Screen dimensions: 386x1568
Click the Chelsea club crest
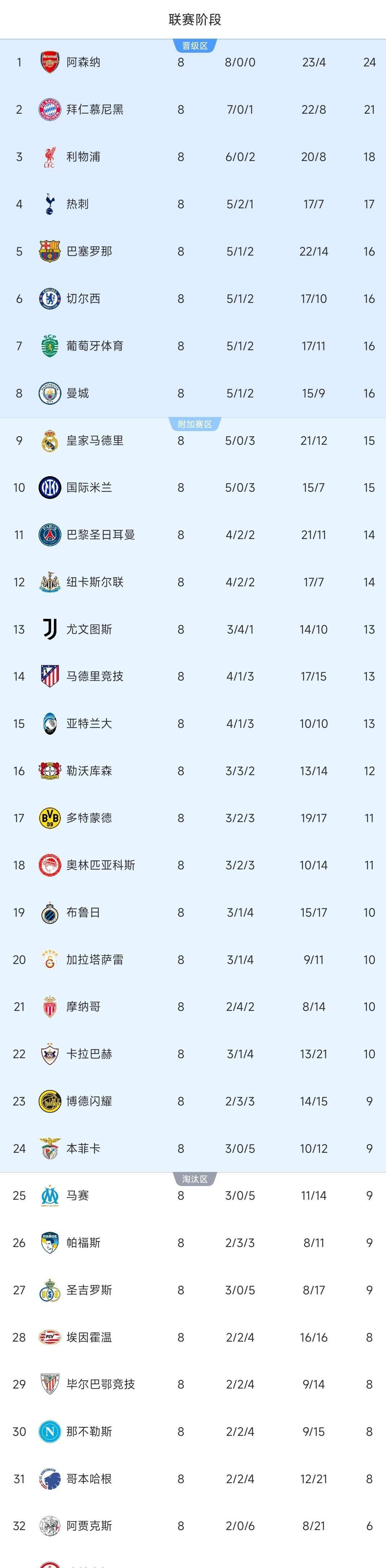pyautogui.click(x=49, y=299)
